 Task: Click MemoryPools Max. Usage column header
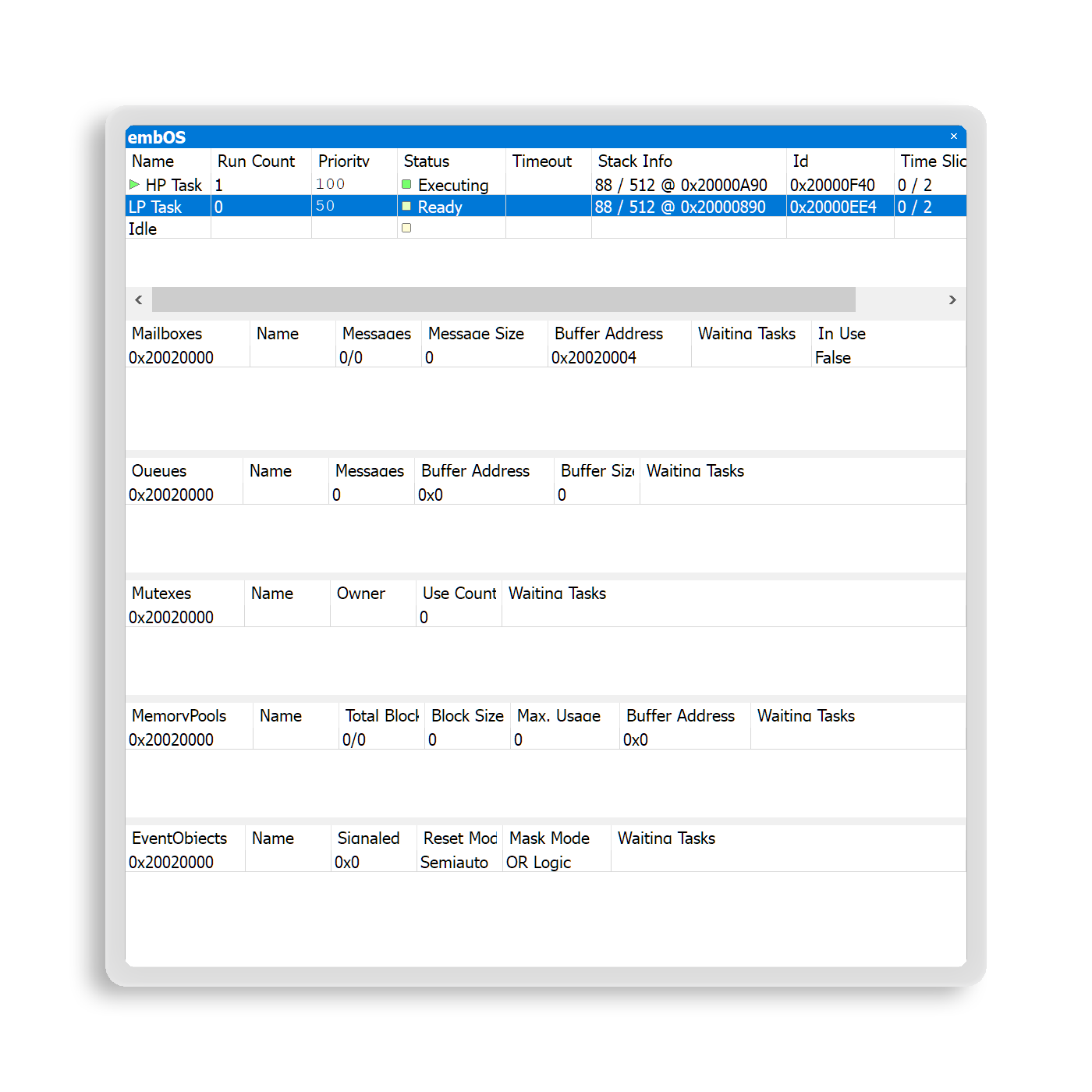click(x=558, y=716)
